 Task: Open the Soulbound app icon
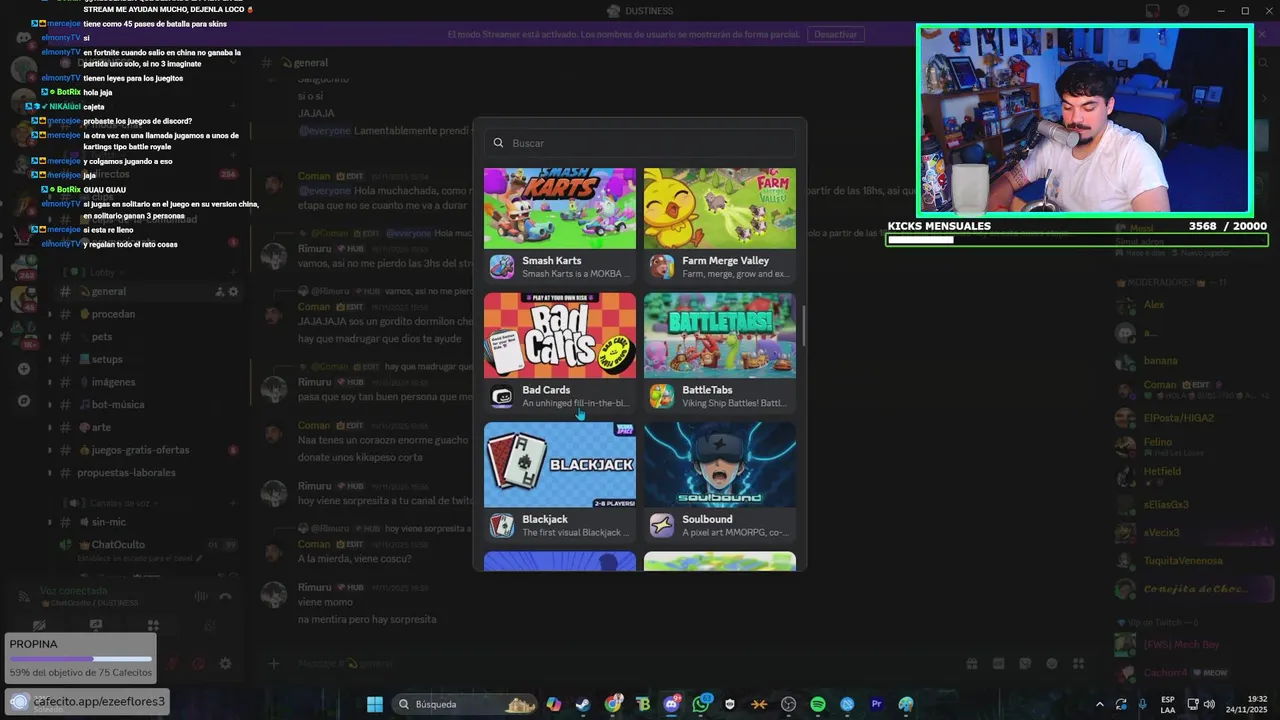(661, 525)
